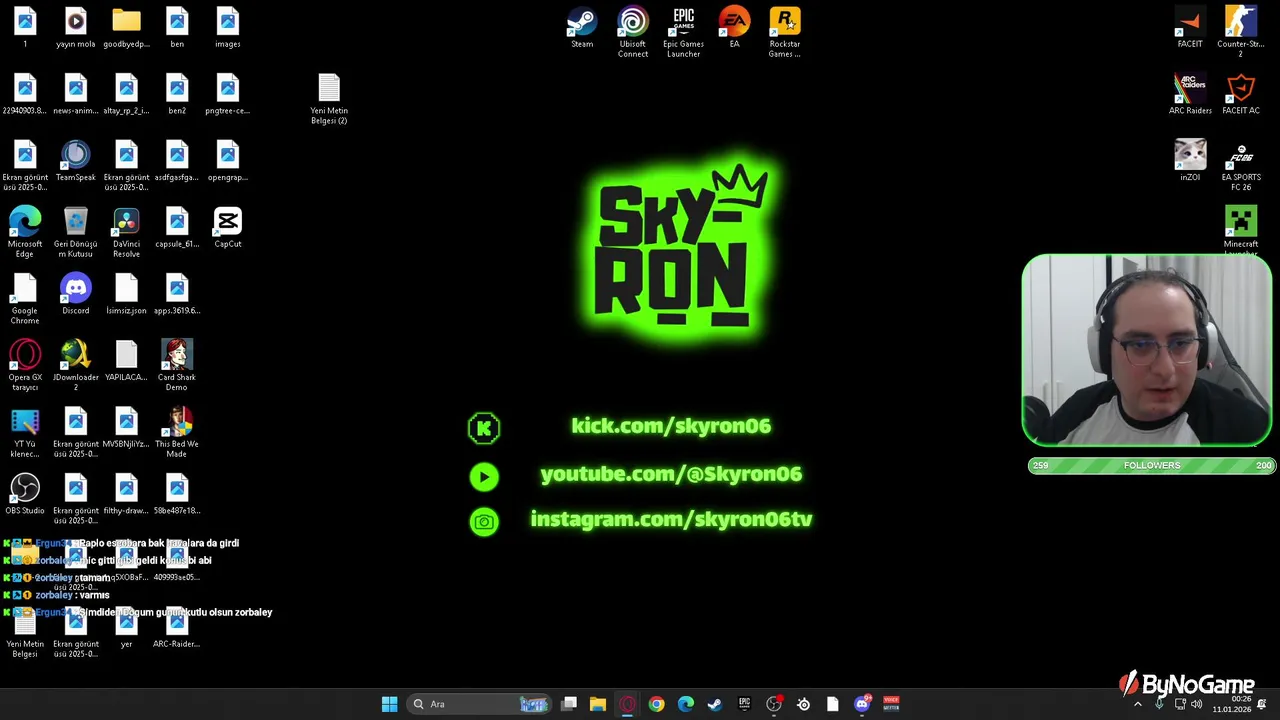Select the This Bed We Made icon

pyautogui.click(x=177, y=433)
